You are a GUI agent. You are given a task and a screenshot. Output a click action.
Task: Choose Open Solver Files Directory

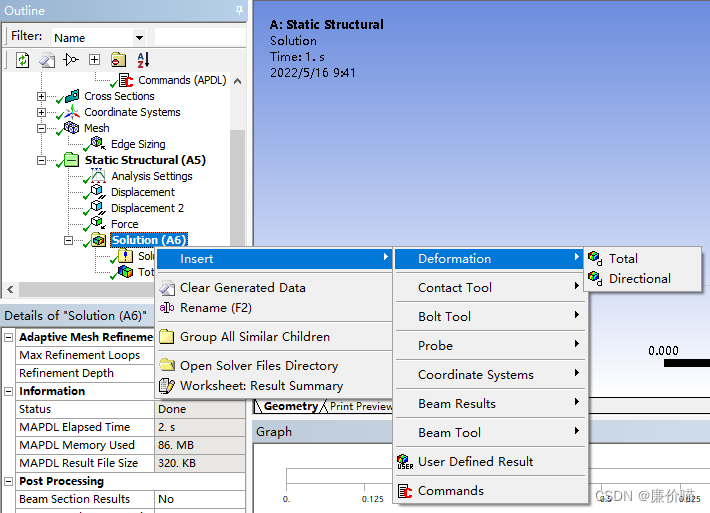(x=273, y=366)
